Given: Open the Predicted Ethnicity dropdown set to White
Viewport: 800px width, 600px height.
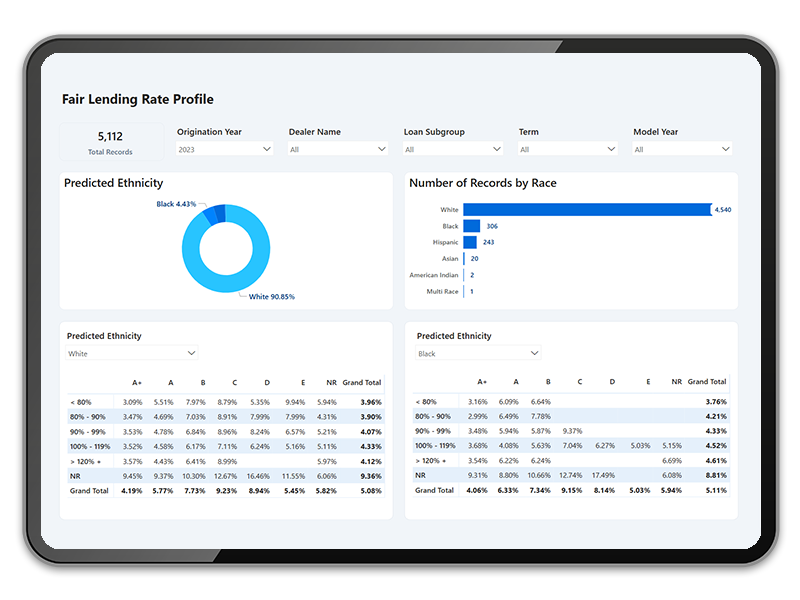Looking at the screenshot, I should 132,353.
